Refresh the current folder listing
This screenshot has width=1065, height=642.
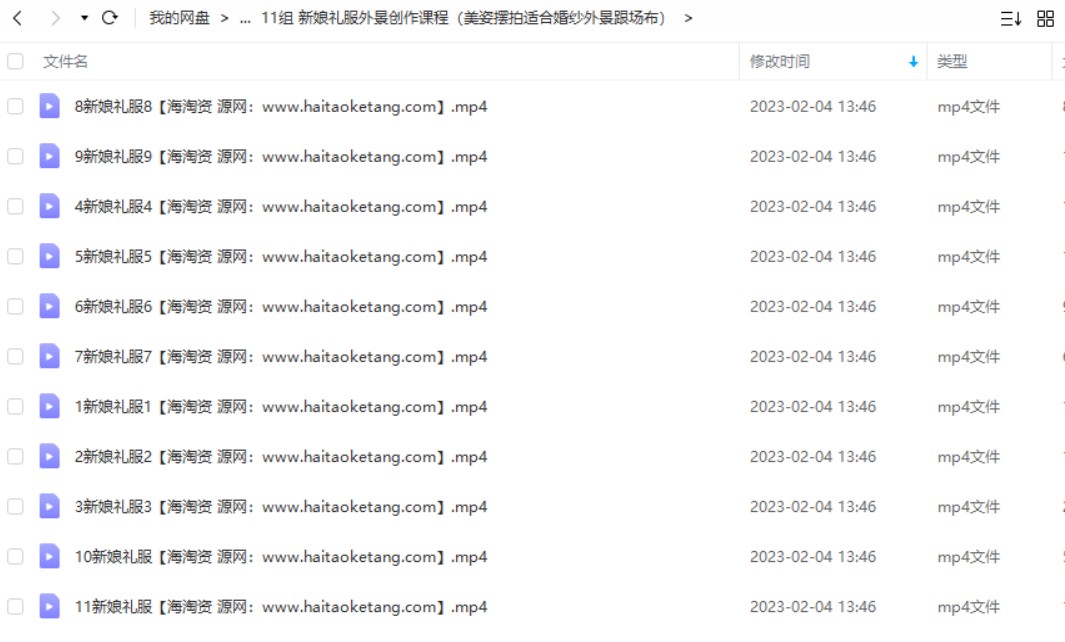(x=109, y=18)
